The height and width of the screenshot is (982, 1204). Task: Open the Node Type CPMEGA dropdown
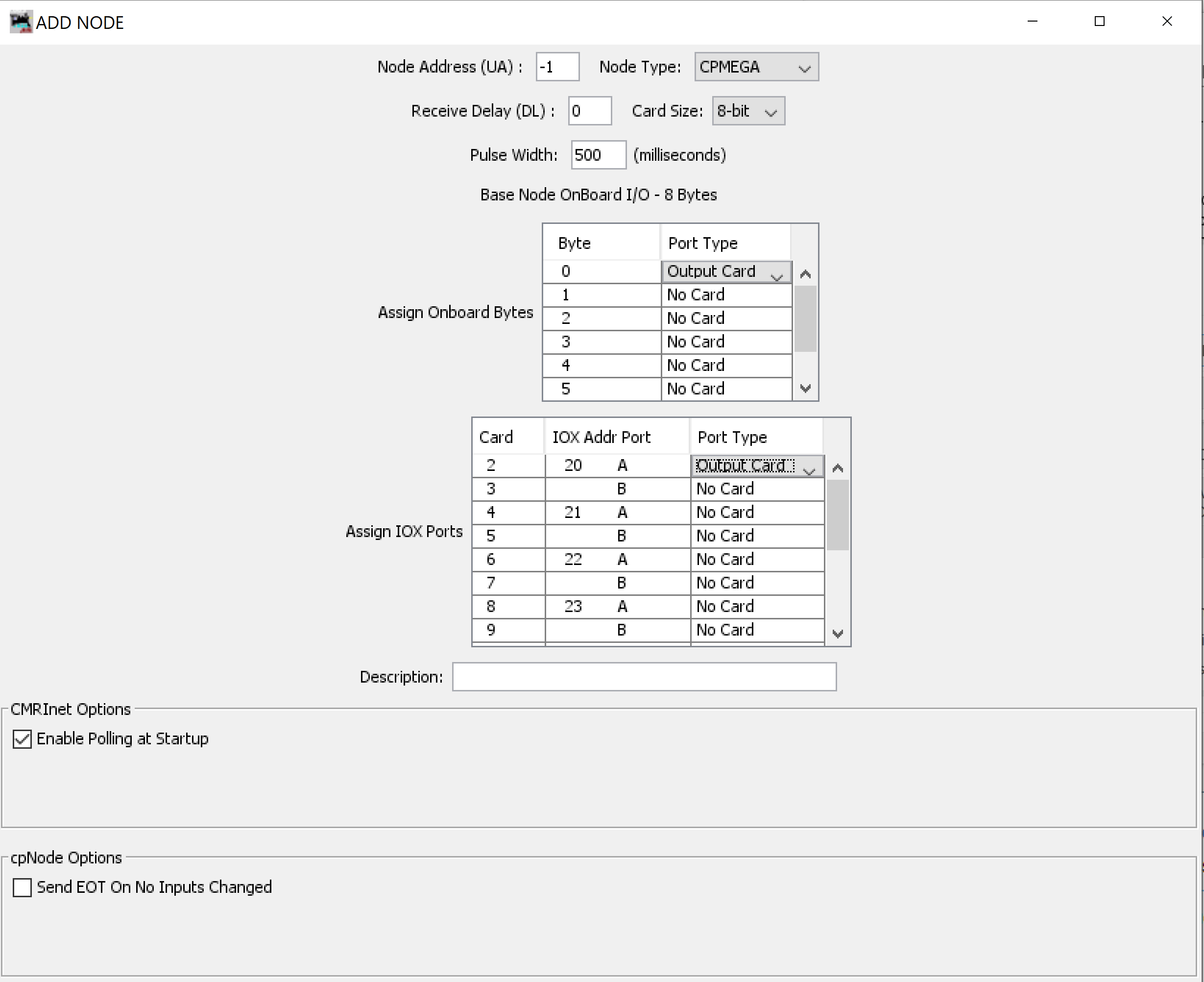pyautogui.click(x=755, y=67)
